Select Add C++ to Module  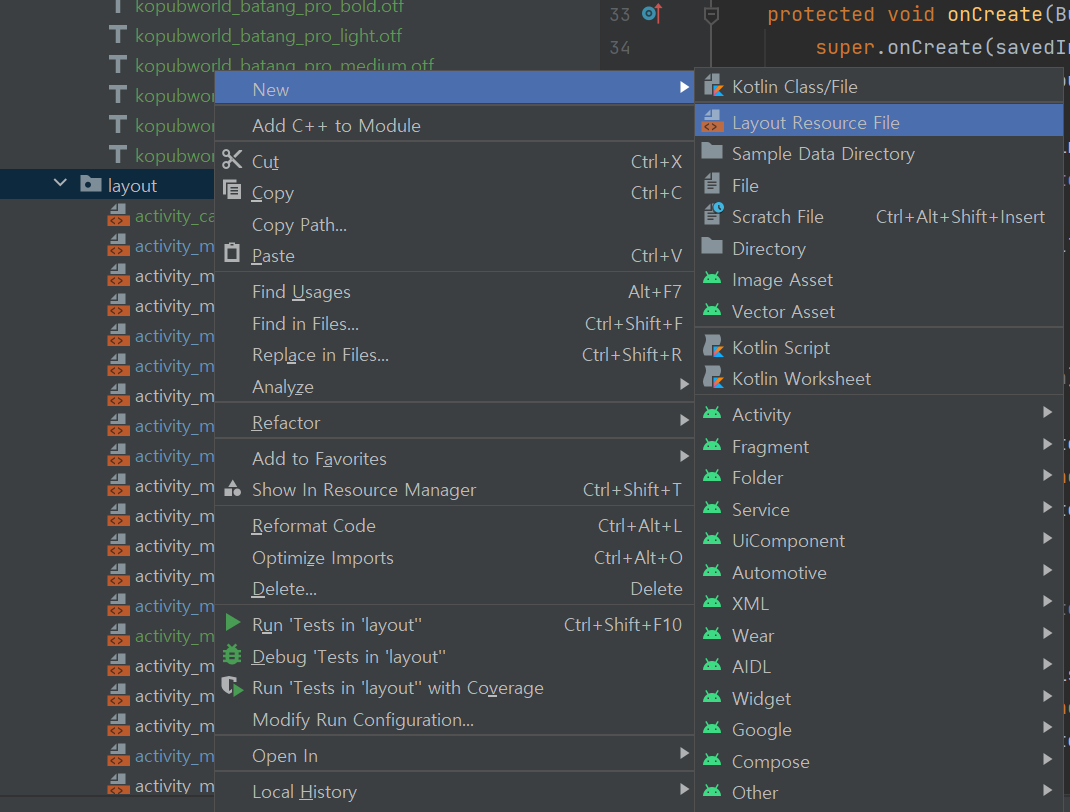454,126
